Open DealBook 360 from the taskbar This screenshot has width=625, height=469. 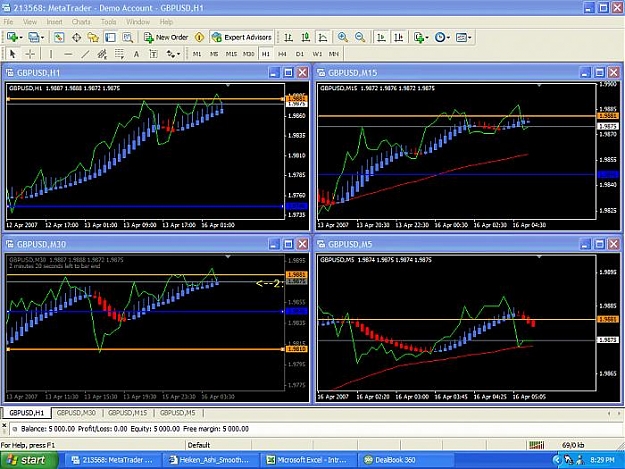[x=405, y=460]
